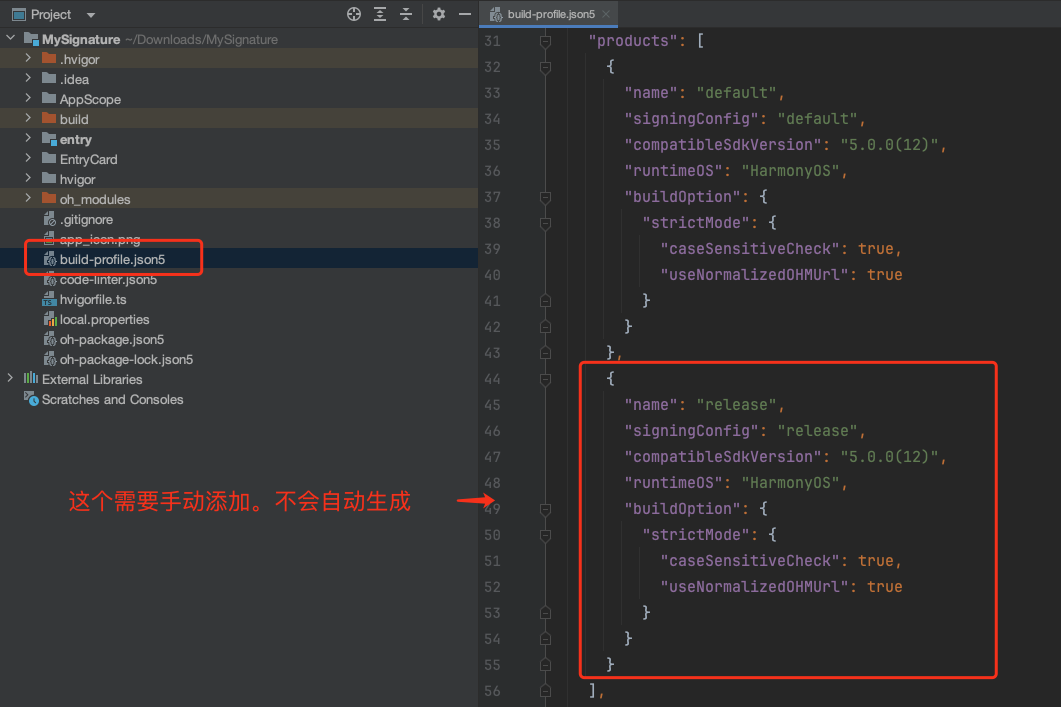Click the oh_modules folder icon
Viewport: 1061px width, 707px height.
coord(49,198)
